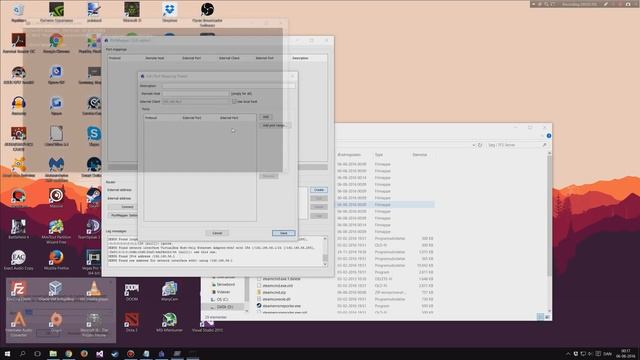Click the Explorer search box
The height and width of the screenshot is (360, 640).
pos(517,145)
